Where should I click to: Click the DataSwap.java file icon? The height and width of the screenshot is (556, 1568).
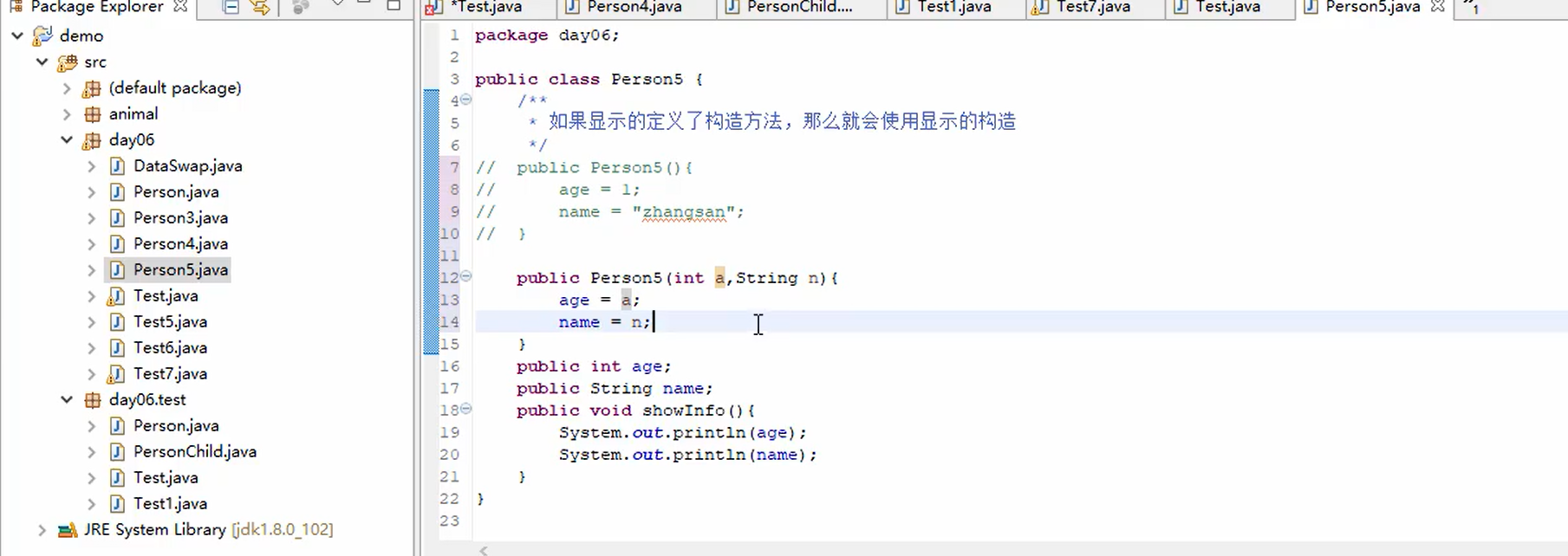(117, 165)
